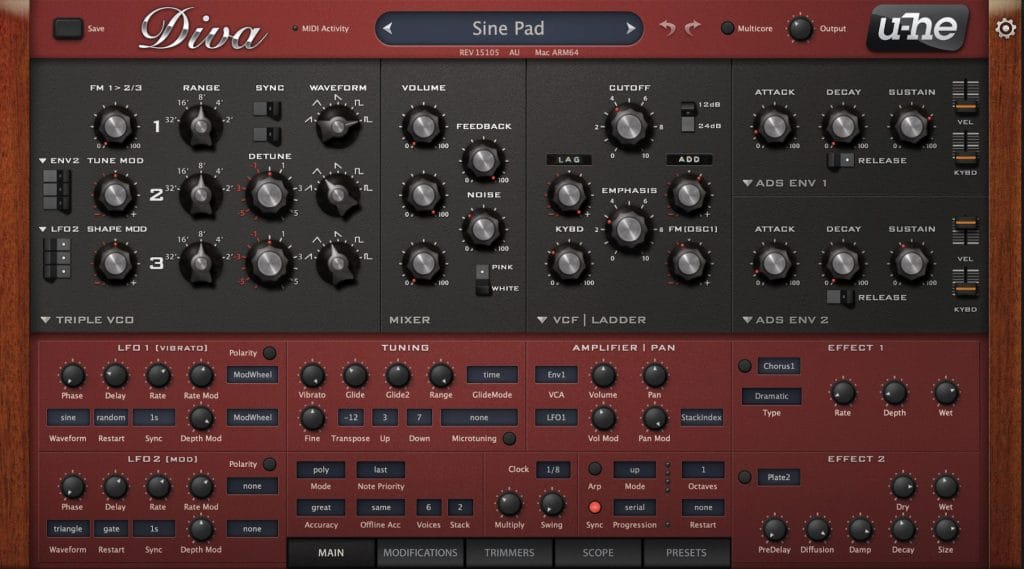Screen dimensions: 1024x569
Task: Enable the arpeggiator Arp button
Action: coord(594,469)
